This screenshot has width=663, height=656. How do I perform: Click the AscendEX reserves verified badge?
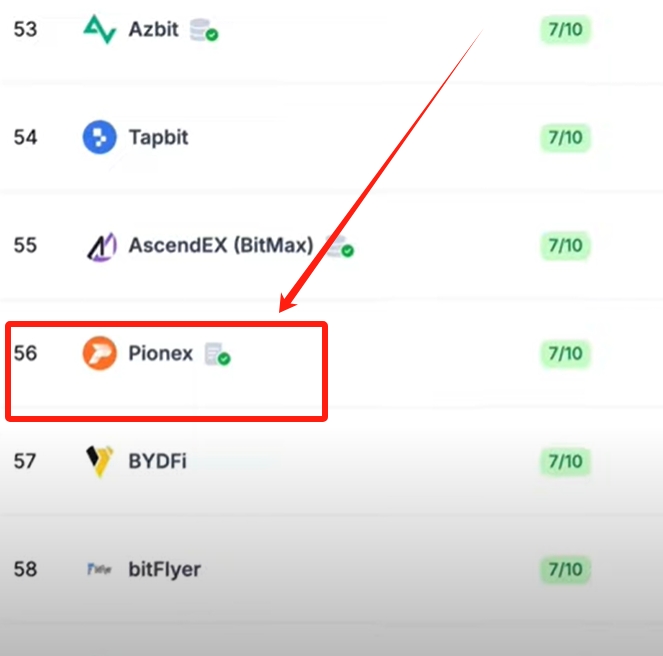click(x=340, y=247)
